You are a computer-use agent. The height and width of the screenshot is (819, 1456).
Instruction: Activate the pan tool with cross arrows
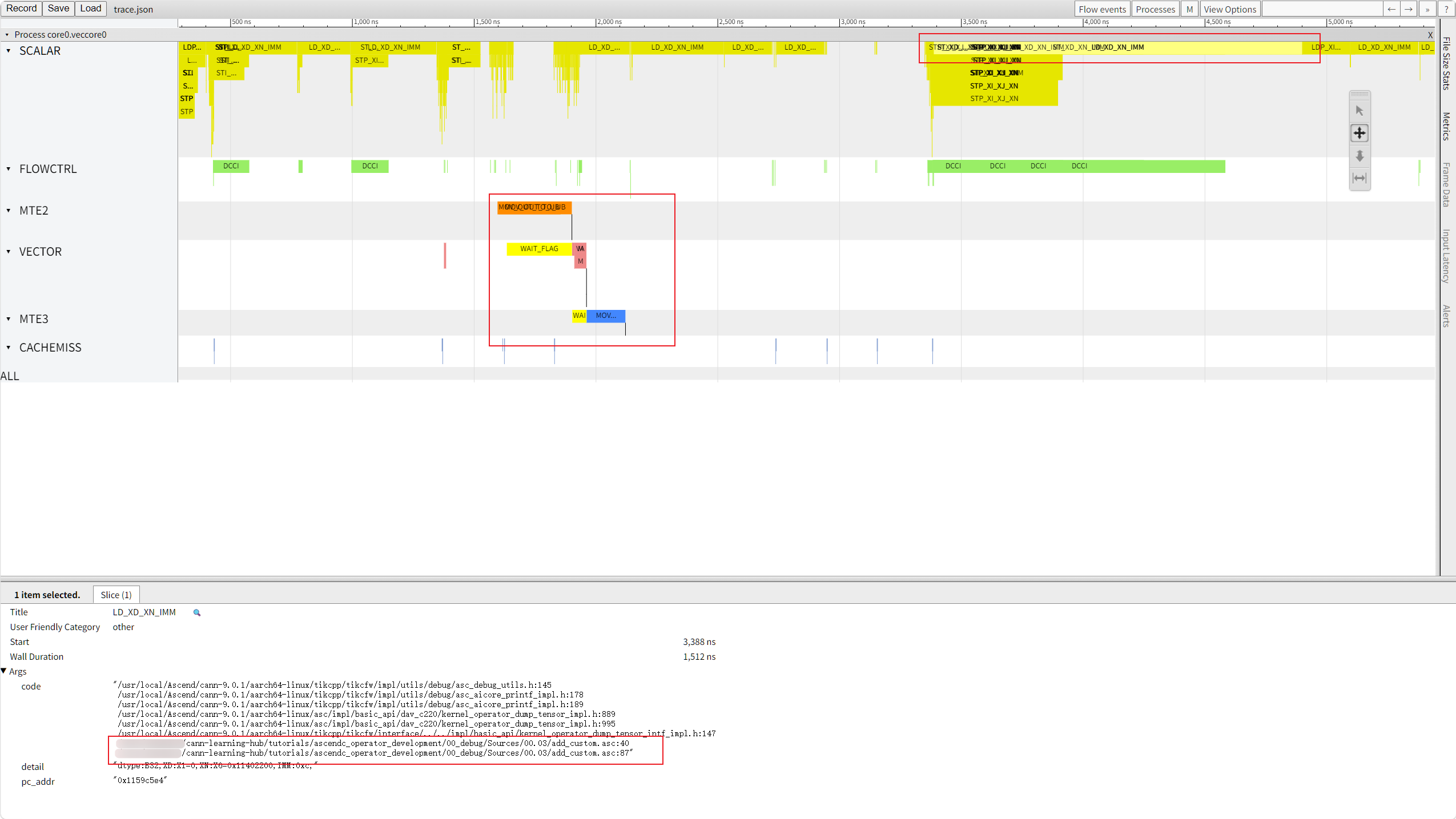1360,133
